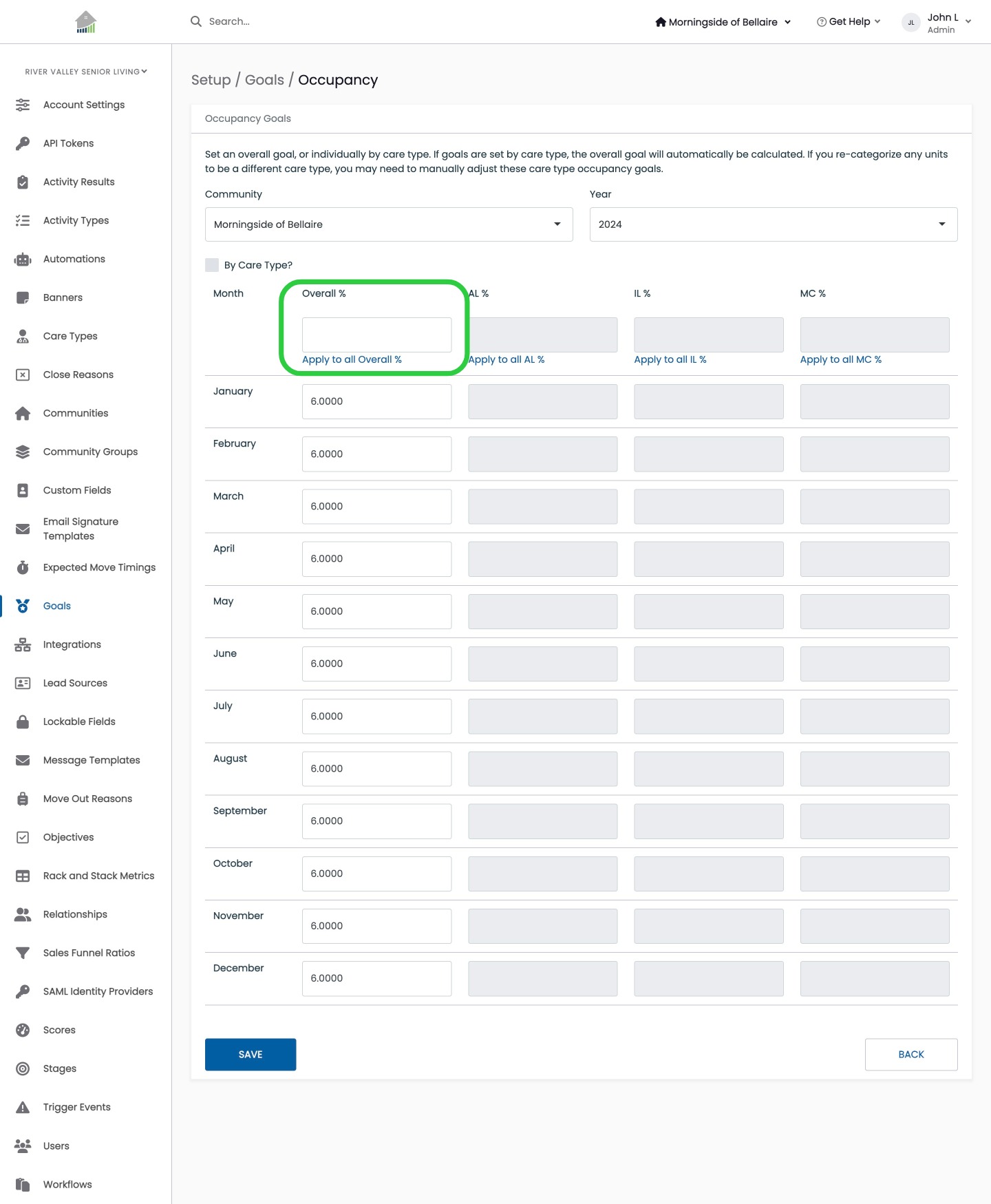Click the Close Reasons x-box icon
991x1204 pixels.
pyautogui.click(x=23, y=374)
